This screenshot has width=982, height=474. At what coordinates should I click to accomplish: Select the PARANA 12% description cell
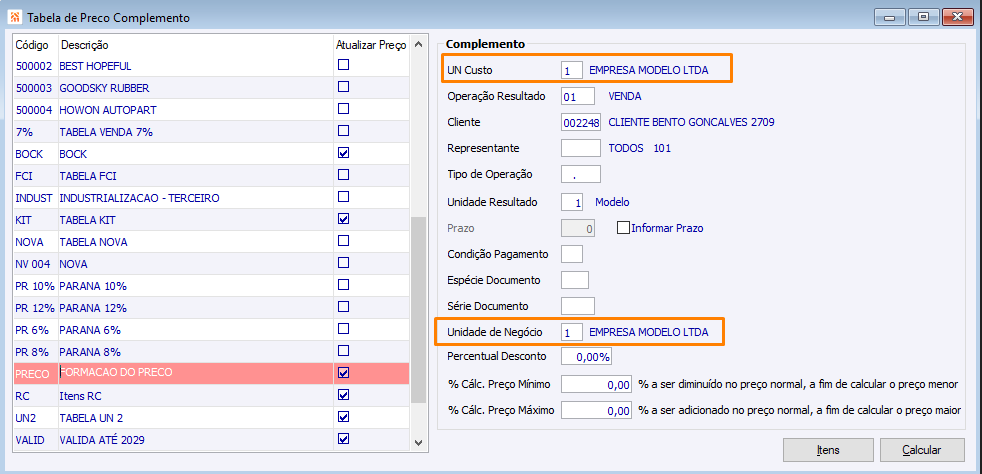coord(196,308)
